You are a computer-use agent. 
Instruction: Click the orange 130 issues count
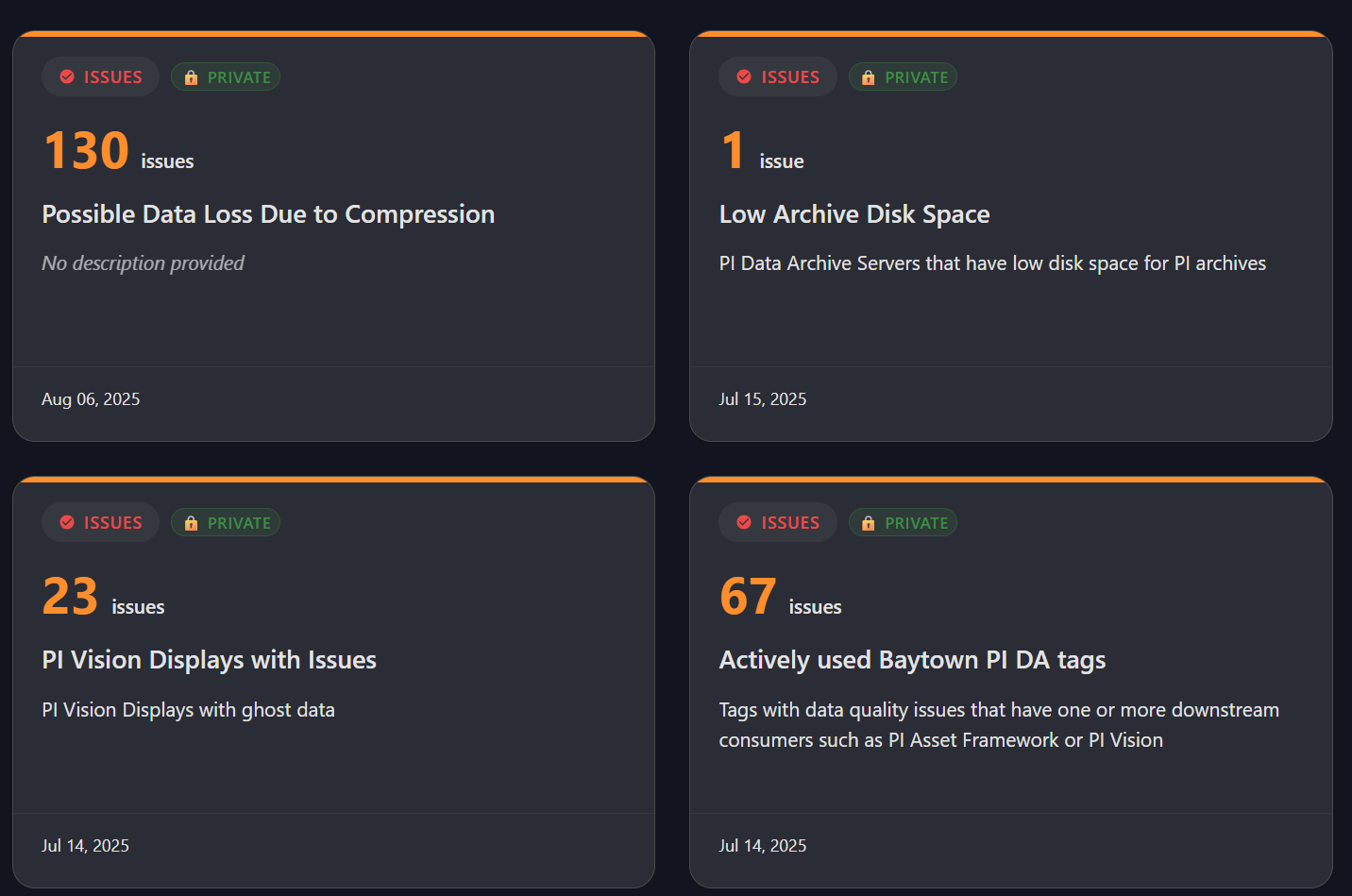(x=87, y=151)
